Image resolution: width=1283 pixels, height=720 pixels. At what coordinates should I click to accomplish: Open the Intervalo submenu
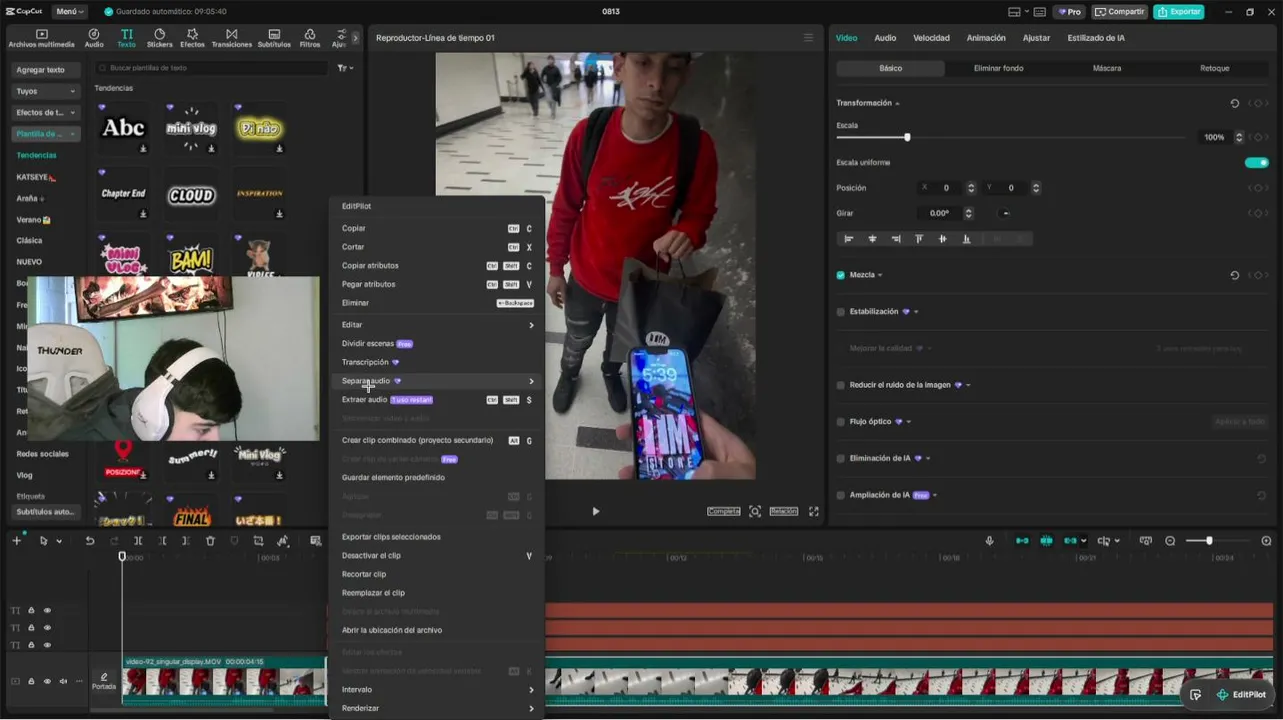coord(437,689)
